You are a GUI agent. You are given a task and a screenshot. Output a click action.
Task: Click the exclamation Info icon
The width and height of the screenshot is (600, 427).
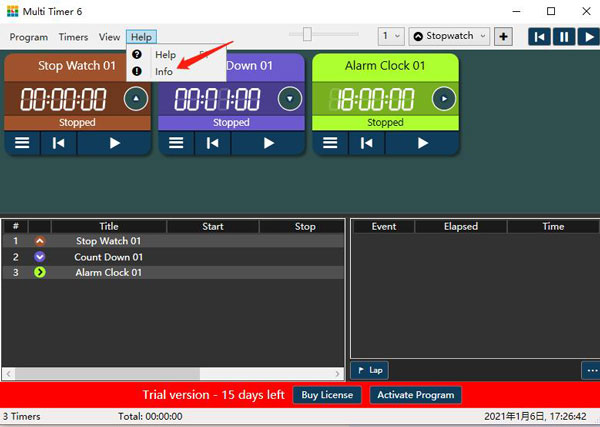click(x=137, y=71)
